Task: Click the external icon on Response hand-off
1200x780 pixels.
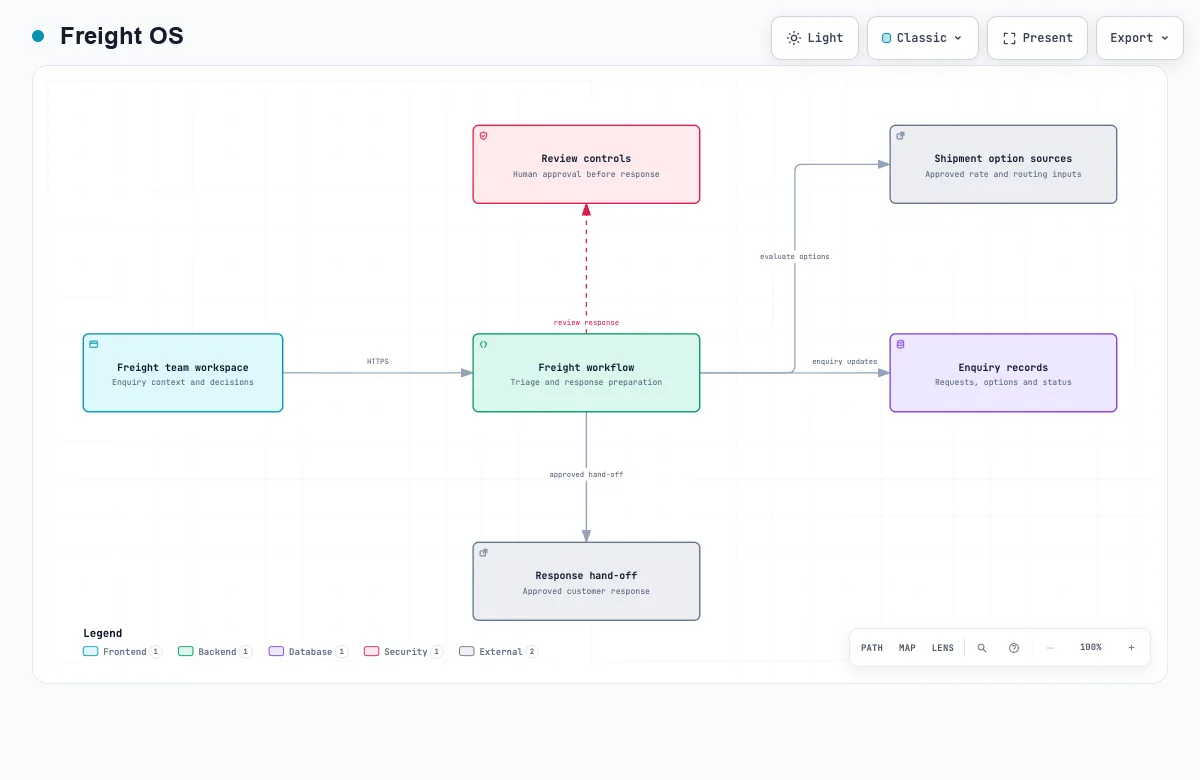Action: click(484, 553)
